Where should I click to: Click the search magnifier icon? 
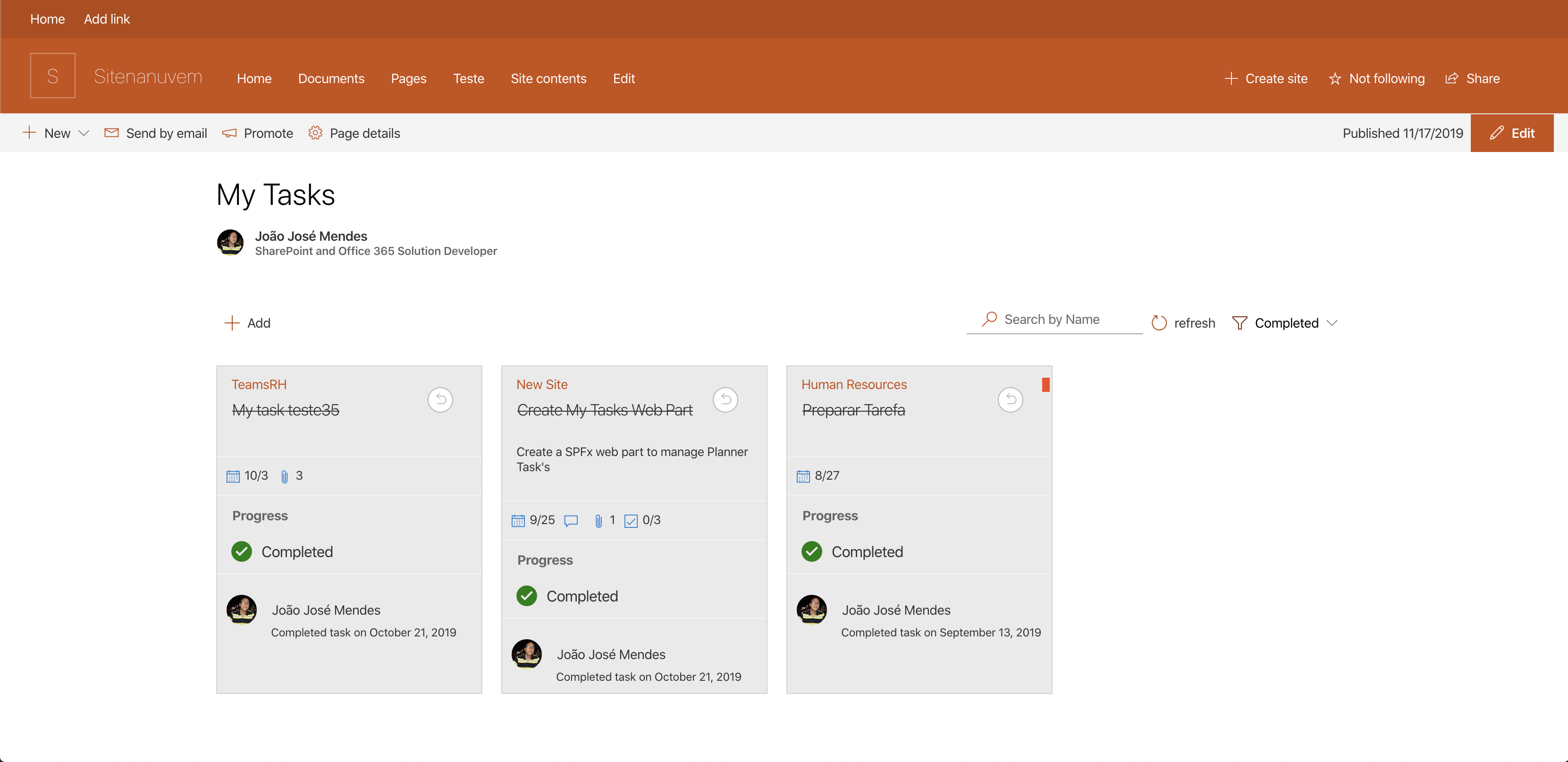point(990,319)
